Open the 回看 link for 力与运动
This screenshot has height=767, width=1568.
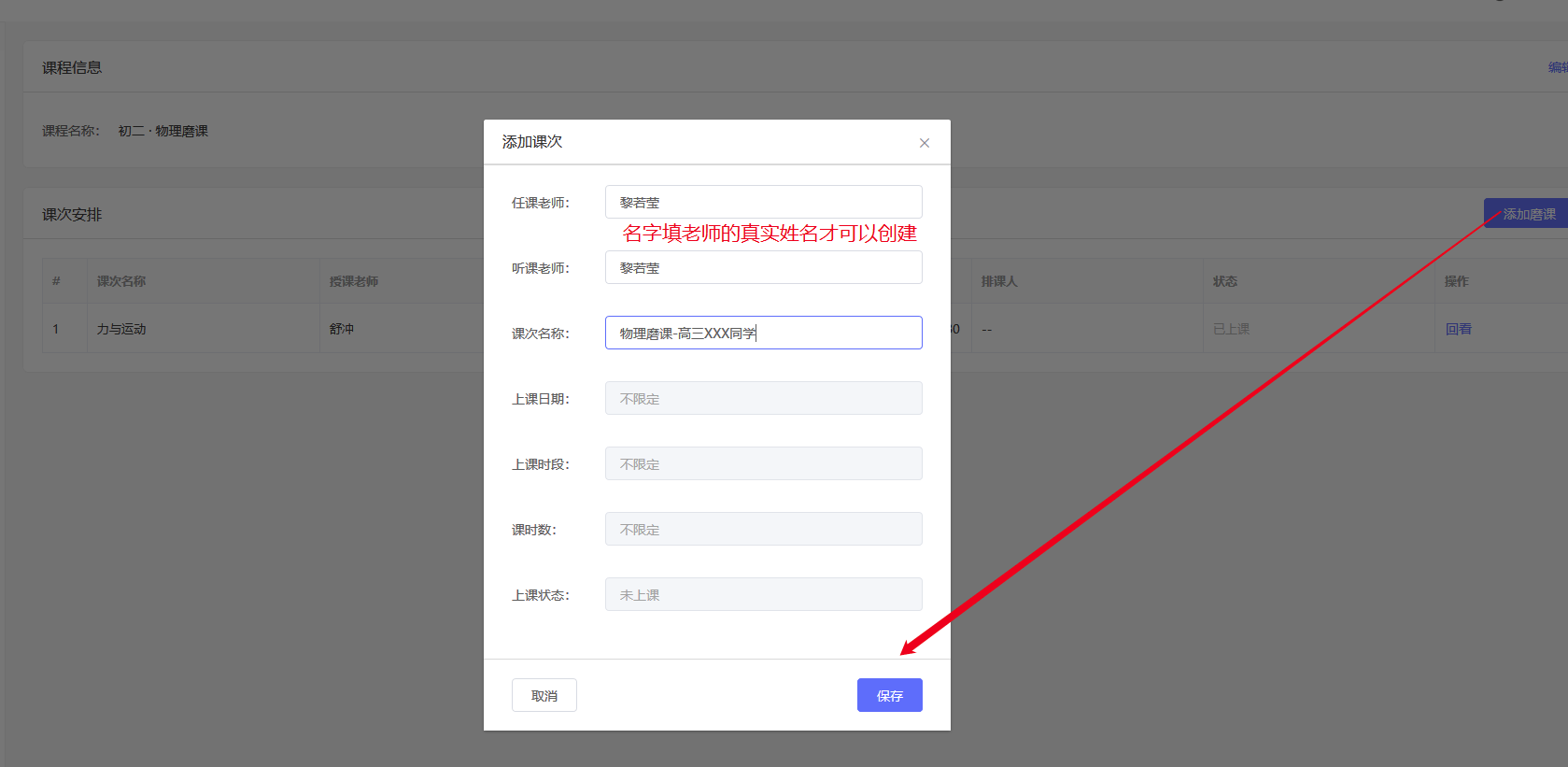click(x=1458, y=329)
